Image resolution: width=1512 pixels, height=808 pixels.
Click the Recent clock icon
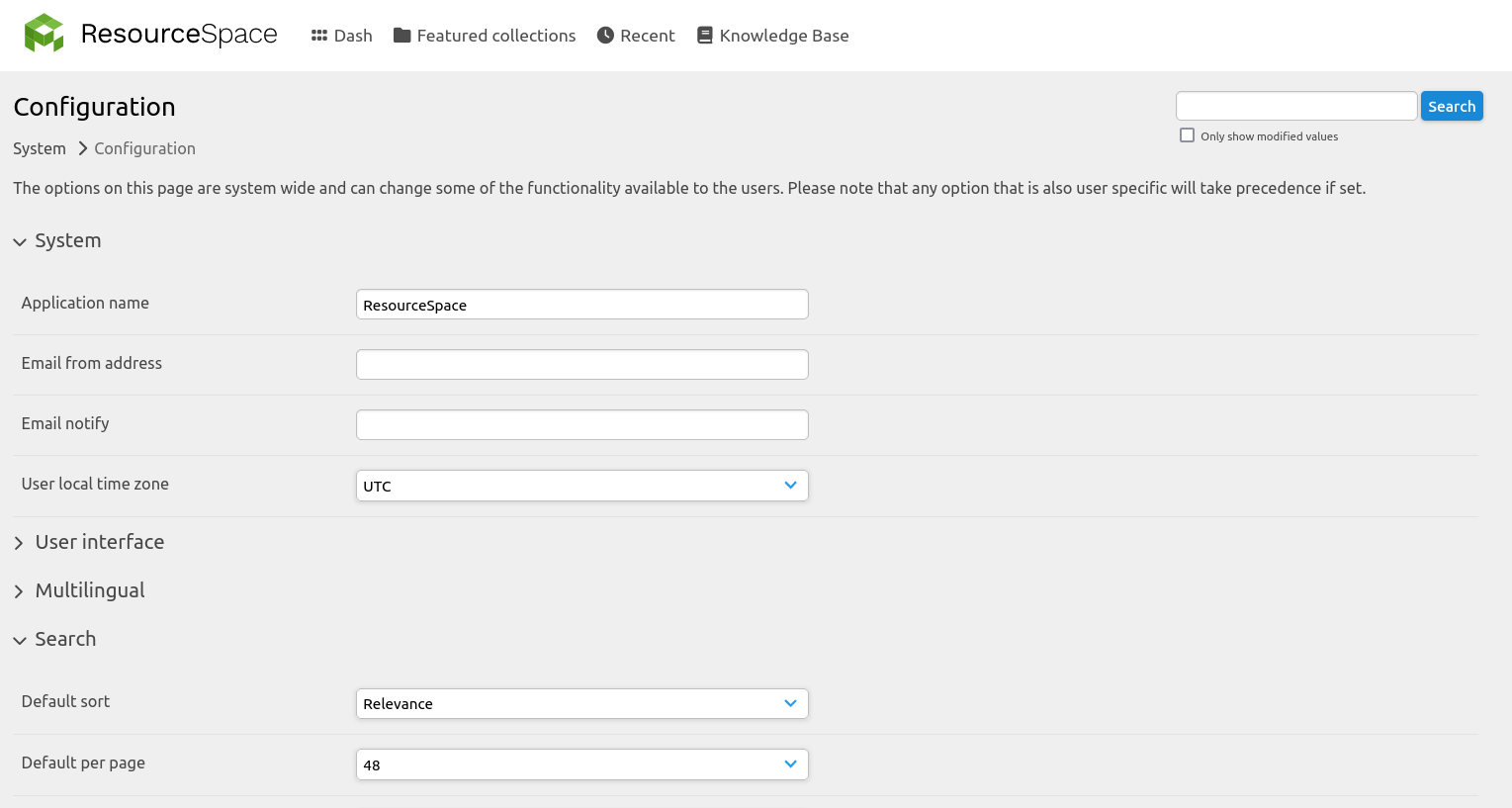pos(605,36)
